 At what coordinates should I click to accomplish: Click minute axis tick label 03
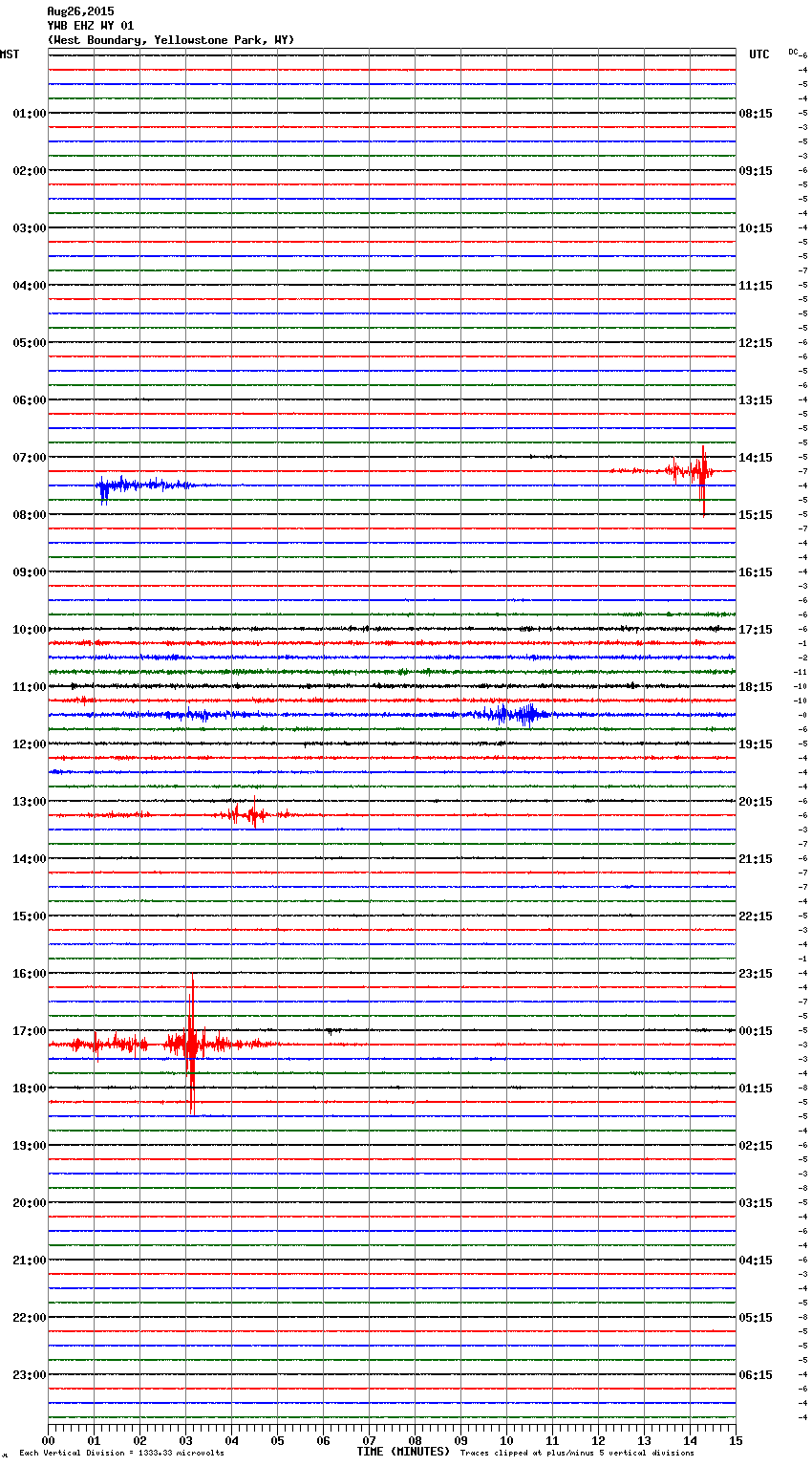pos(185,1441)
